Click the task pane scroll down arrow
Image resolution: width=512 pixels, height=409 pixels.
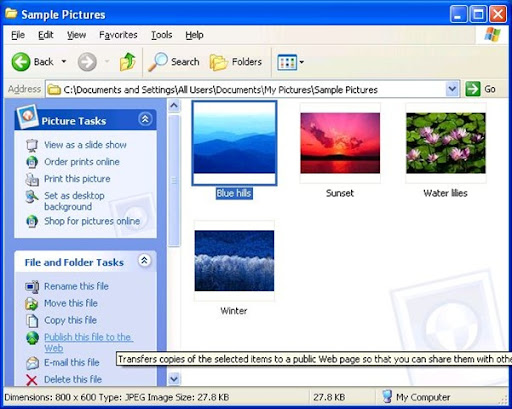pyautogui.click(x=174, y=379)
